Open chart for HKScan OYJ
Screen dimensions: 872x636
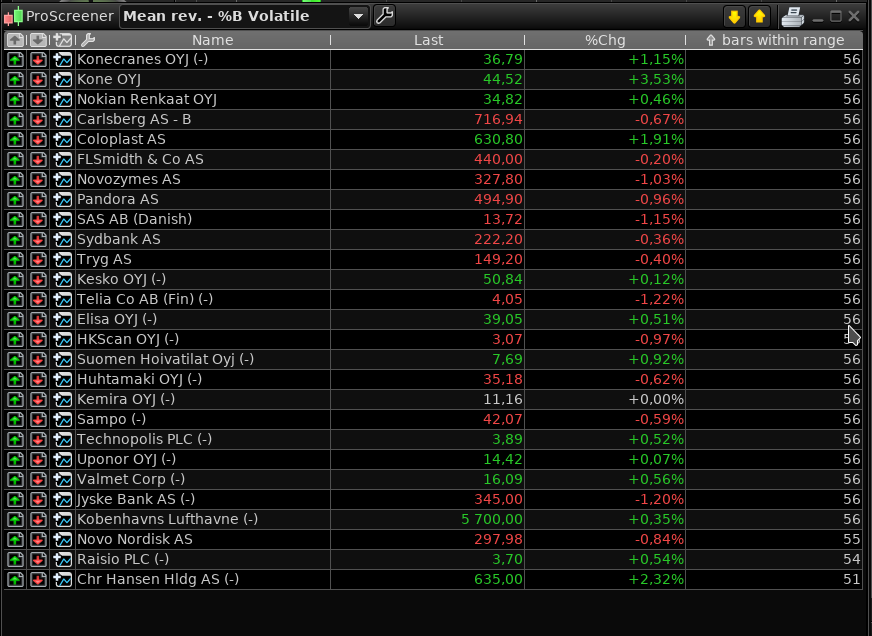click(63, 340)
